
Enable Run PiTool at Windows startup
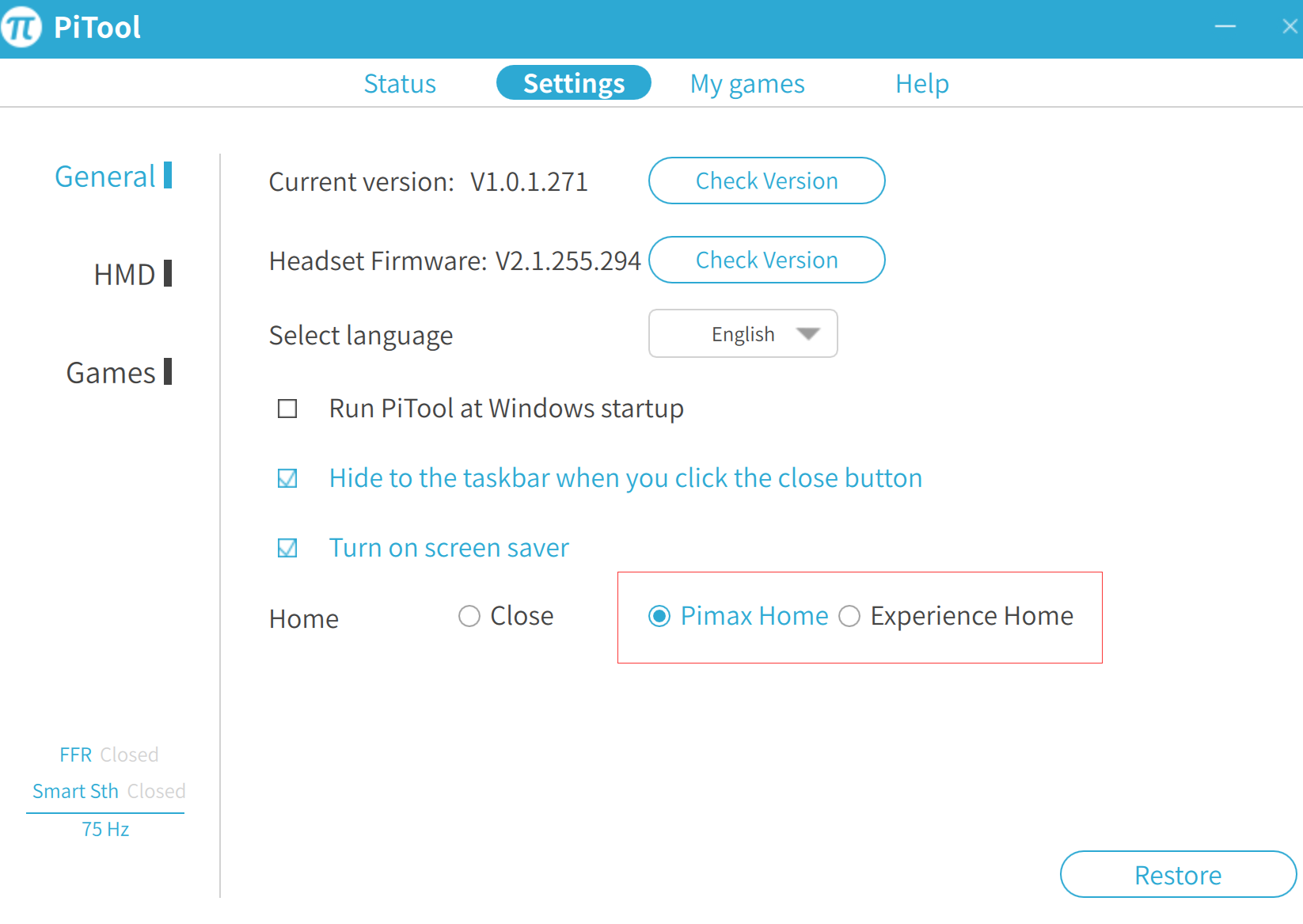point(287,409)
